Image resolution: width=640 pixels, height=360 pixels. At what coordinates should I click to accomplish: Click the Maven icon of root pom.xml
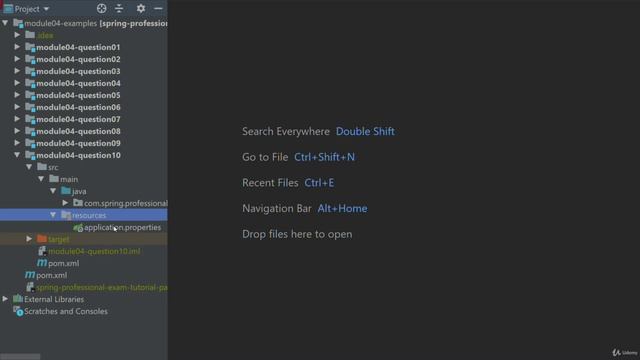(30, 275)
